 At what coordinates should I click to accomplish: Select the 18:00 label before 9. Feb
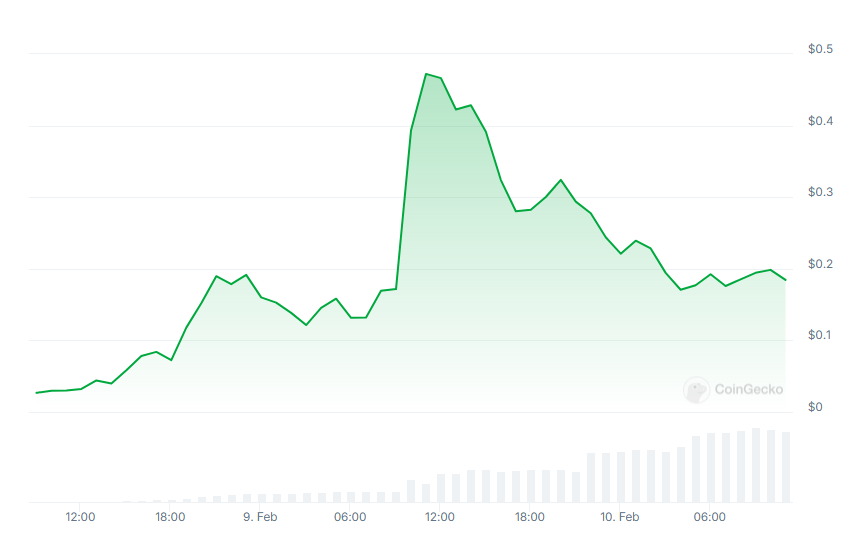tap(170, 517)
